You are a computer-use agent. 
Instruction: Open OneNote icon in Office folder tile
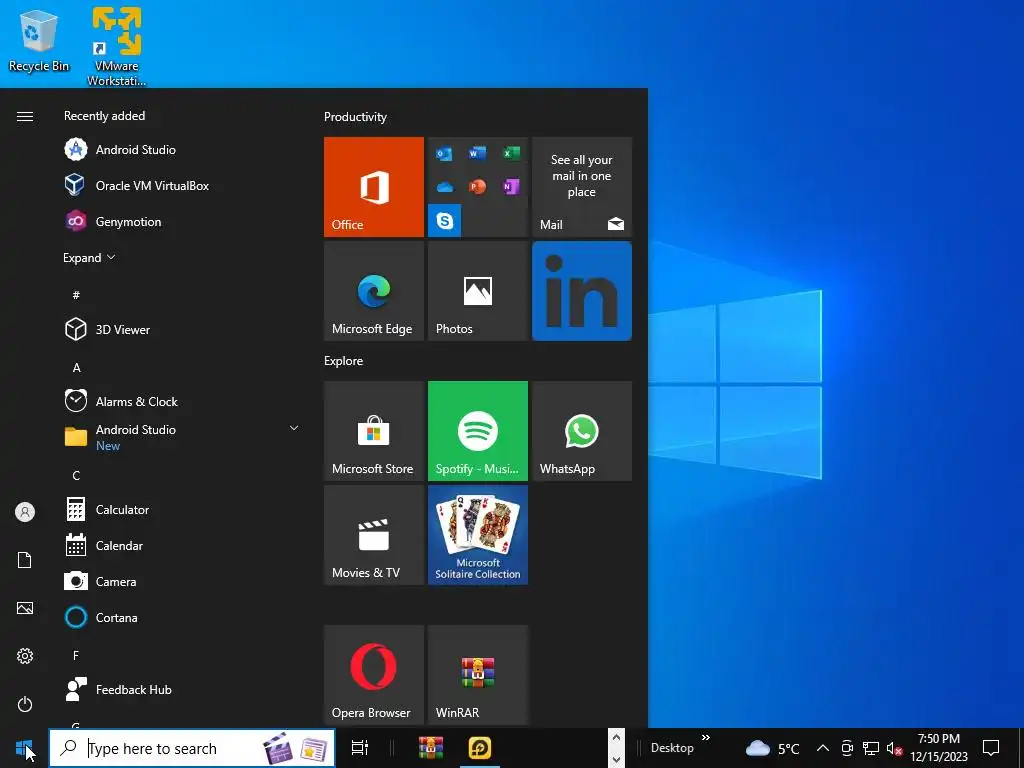511,187
